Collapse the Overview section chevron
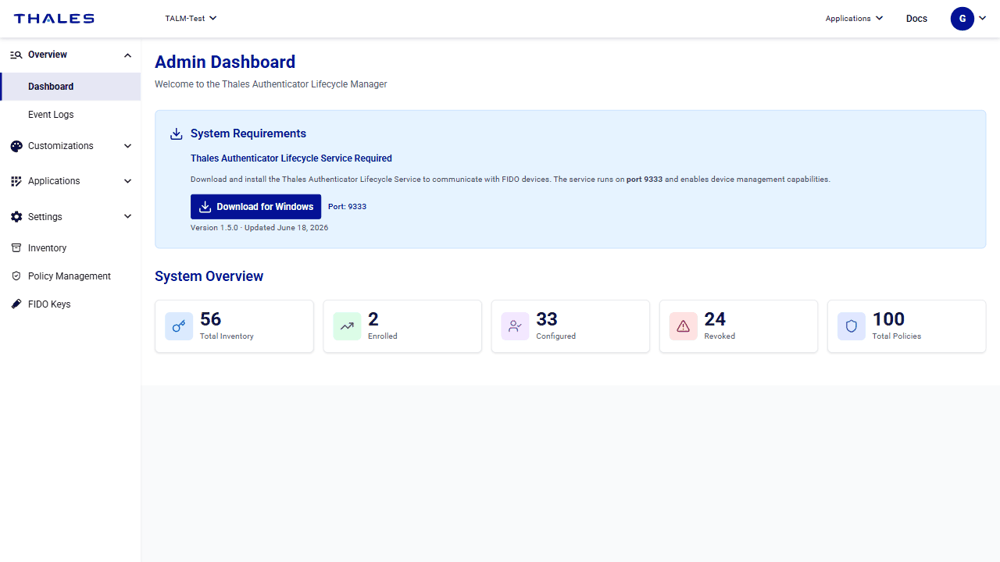The width and height of the screenshot is (1000, 562). [x=128, y=55]
